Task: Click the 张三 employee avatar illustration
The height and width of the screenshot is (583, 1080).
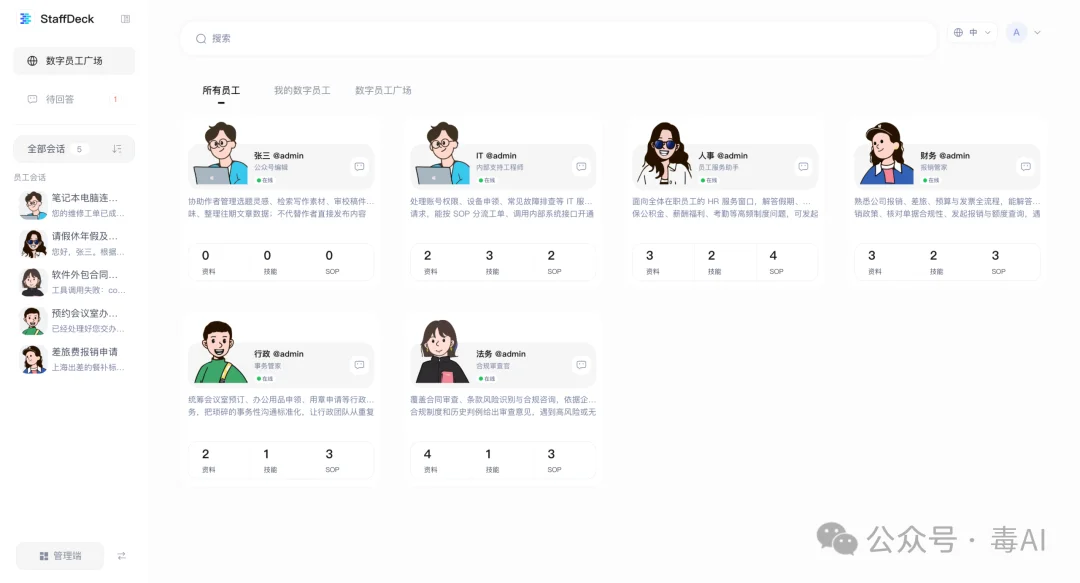Action: pyautogui.click(x=220, y=153)
